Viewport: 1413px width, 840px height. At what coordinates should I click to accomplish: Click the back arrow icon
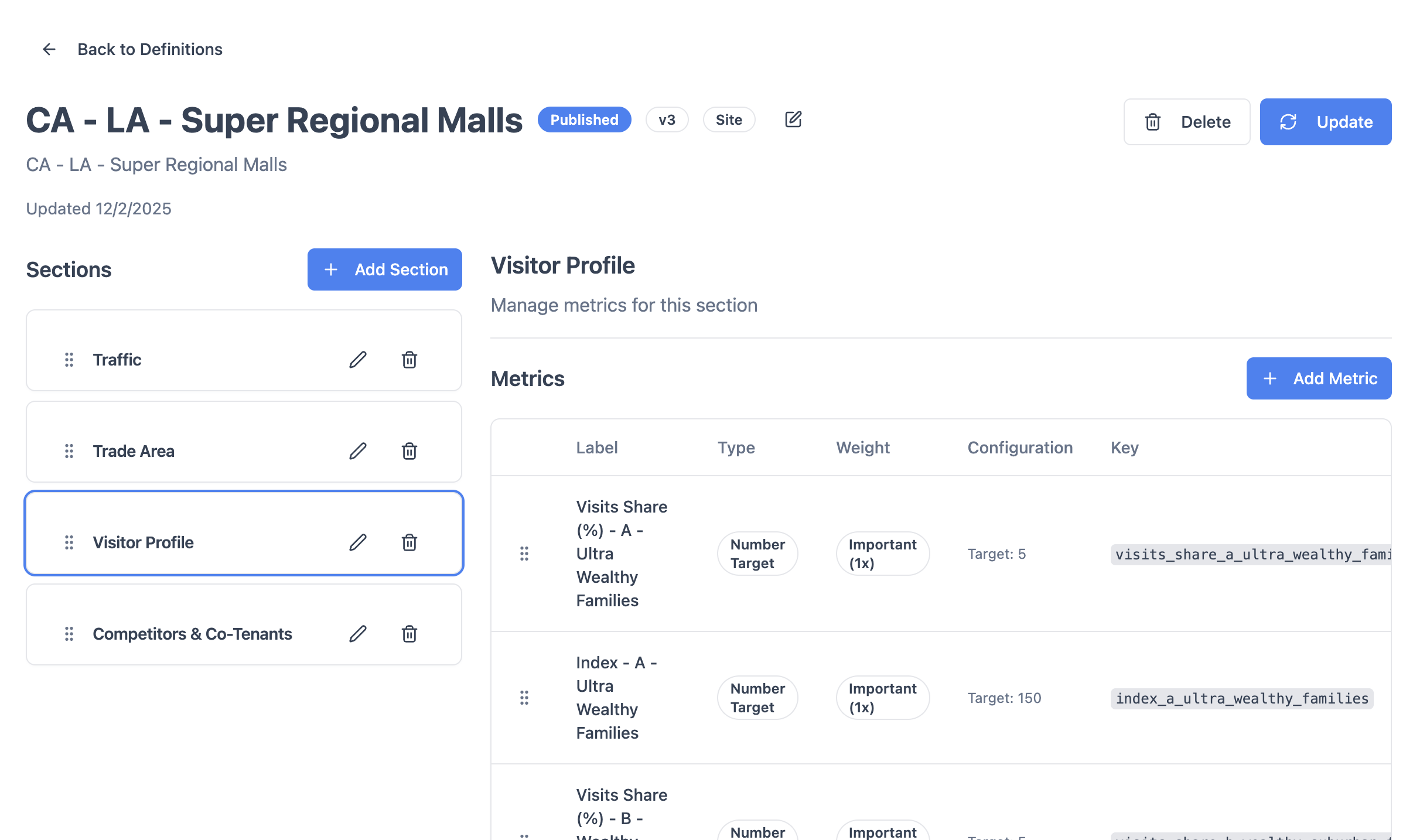tap(49, 49)
